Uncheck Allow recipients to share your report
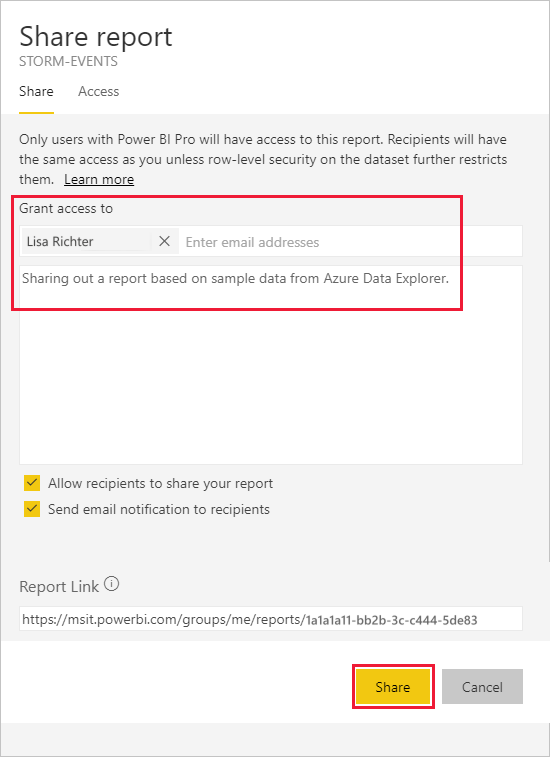 point(32,483)
